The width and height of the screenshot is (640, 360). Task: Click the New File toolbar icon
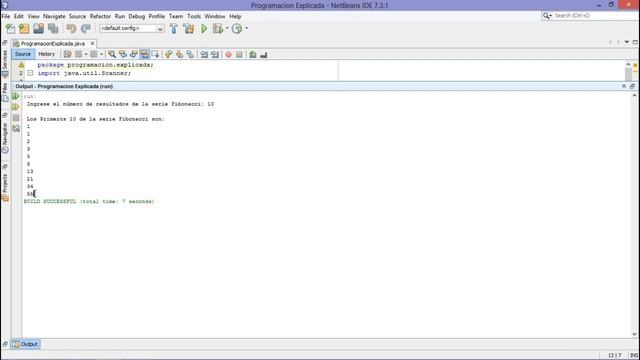10,29
